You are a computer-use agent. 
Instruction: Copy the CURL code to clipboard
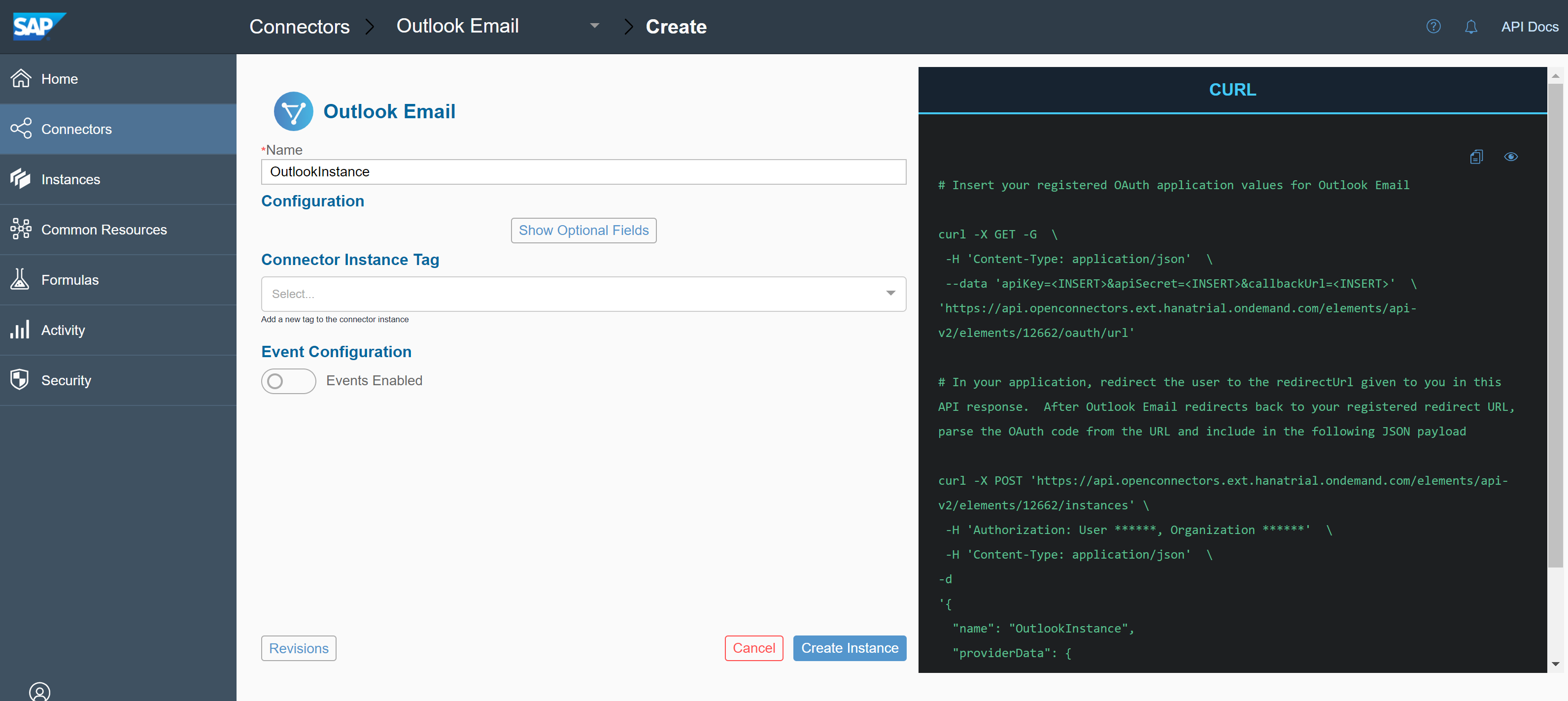(x=1476, y=157)
